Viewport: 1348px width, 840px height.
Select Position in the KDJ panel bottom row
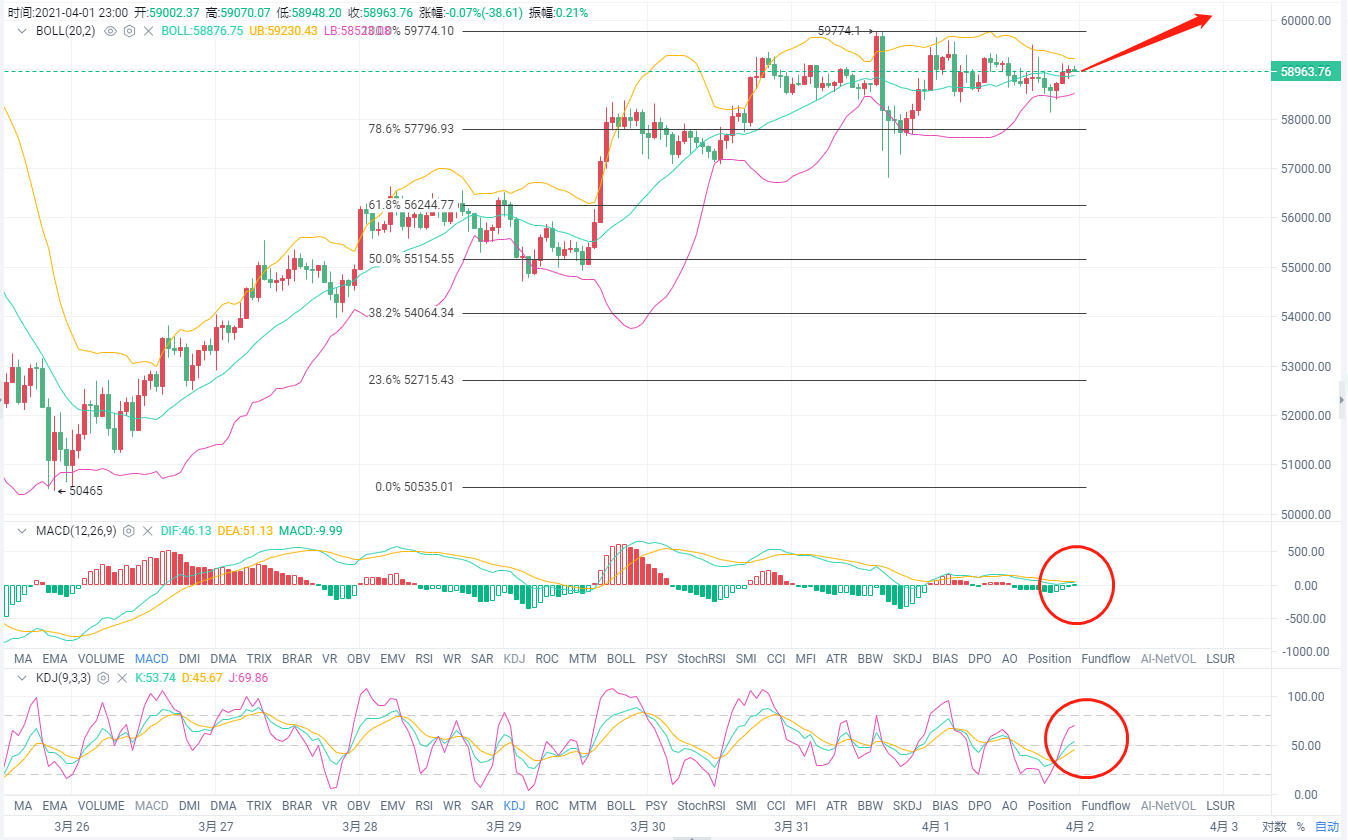[1050, 806]
